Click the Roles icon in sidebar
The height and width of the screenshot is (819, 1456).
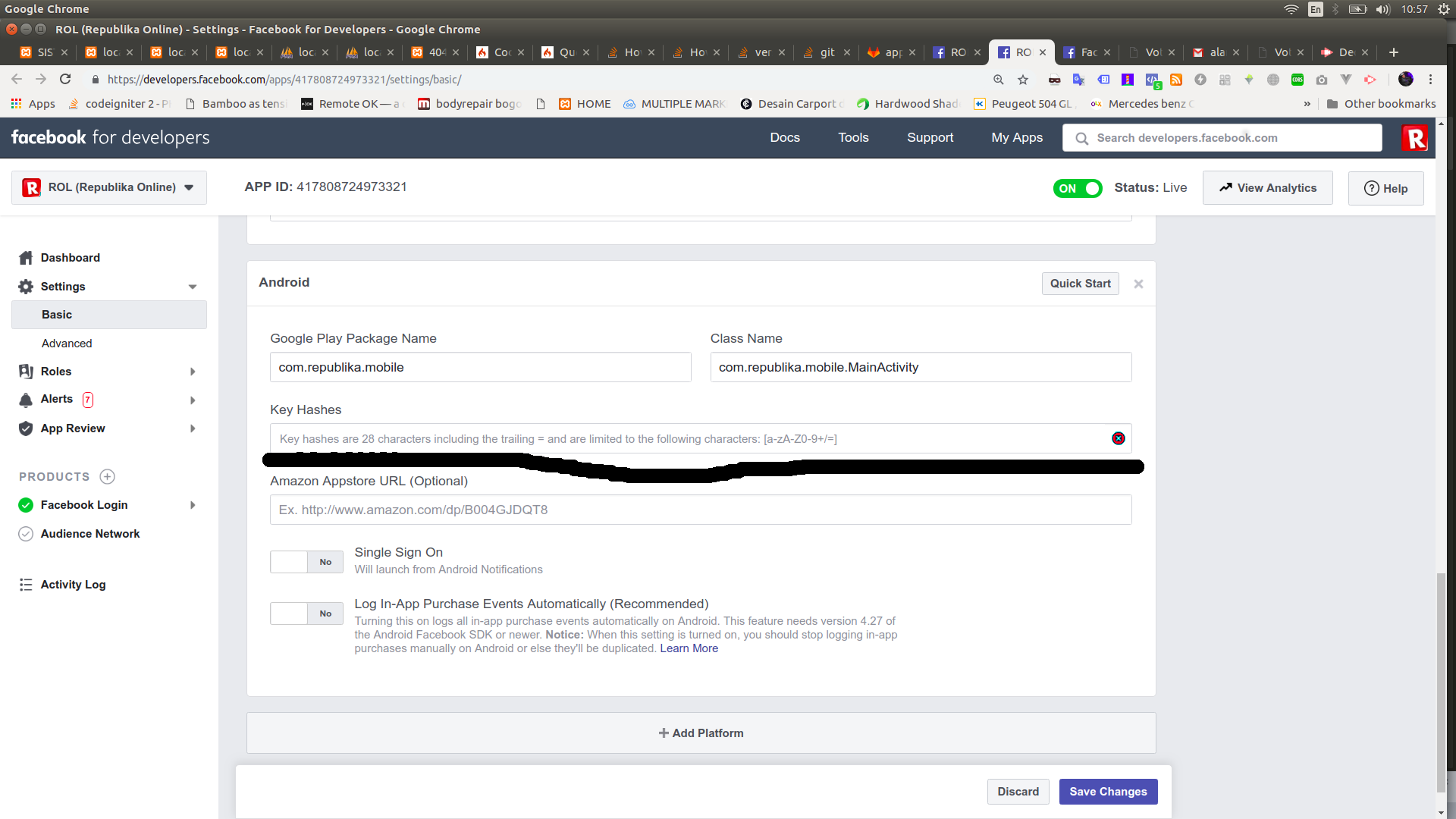[x=26, y=372]
